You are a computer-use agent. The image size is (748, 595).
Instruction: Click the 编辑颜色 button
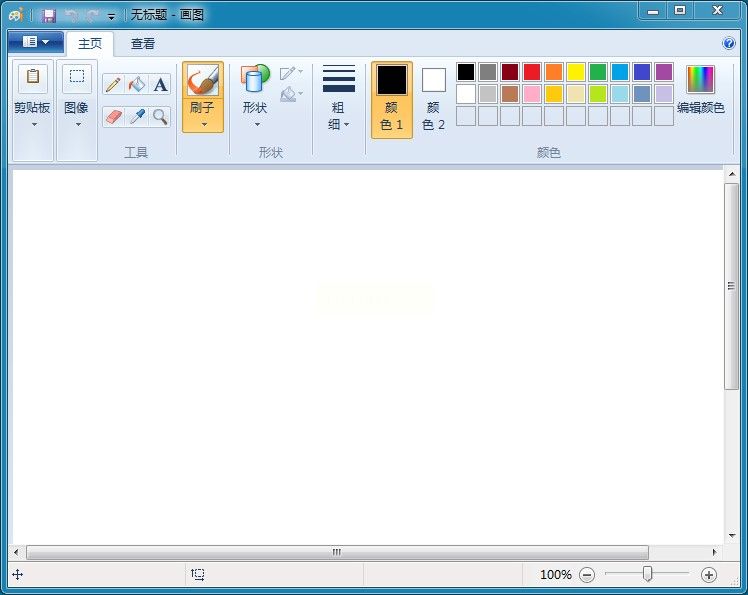(700, 91)
